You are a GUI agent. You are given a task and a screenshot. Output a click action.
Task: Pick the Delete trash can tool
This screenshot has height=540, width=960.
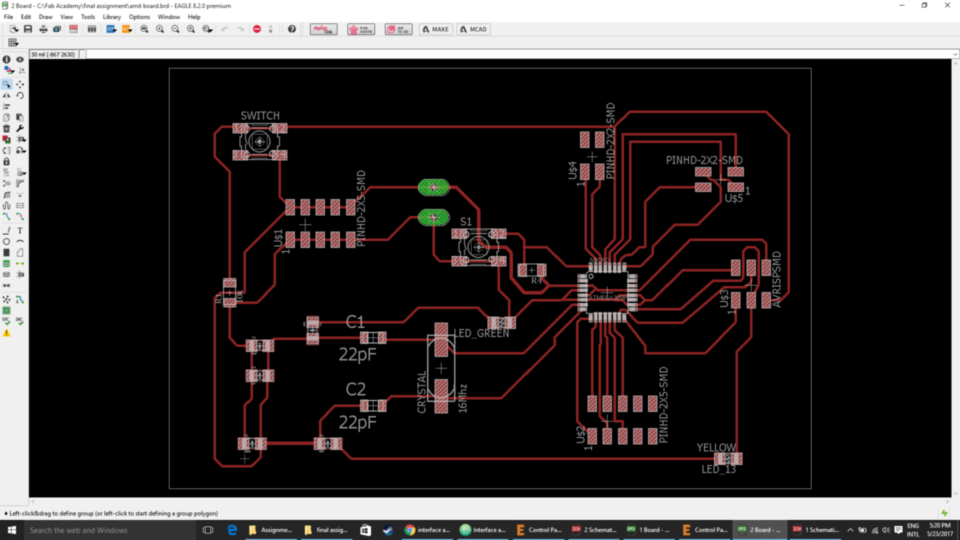[7, 129]
